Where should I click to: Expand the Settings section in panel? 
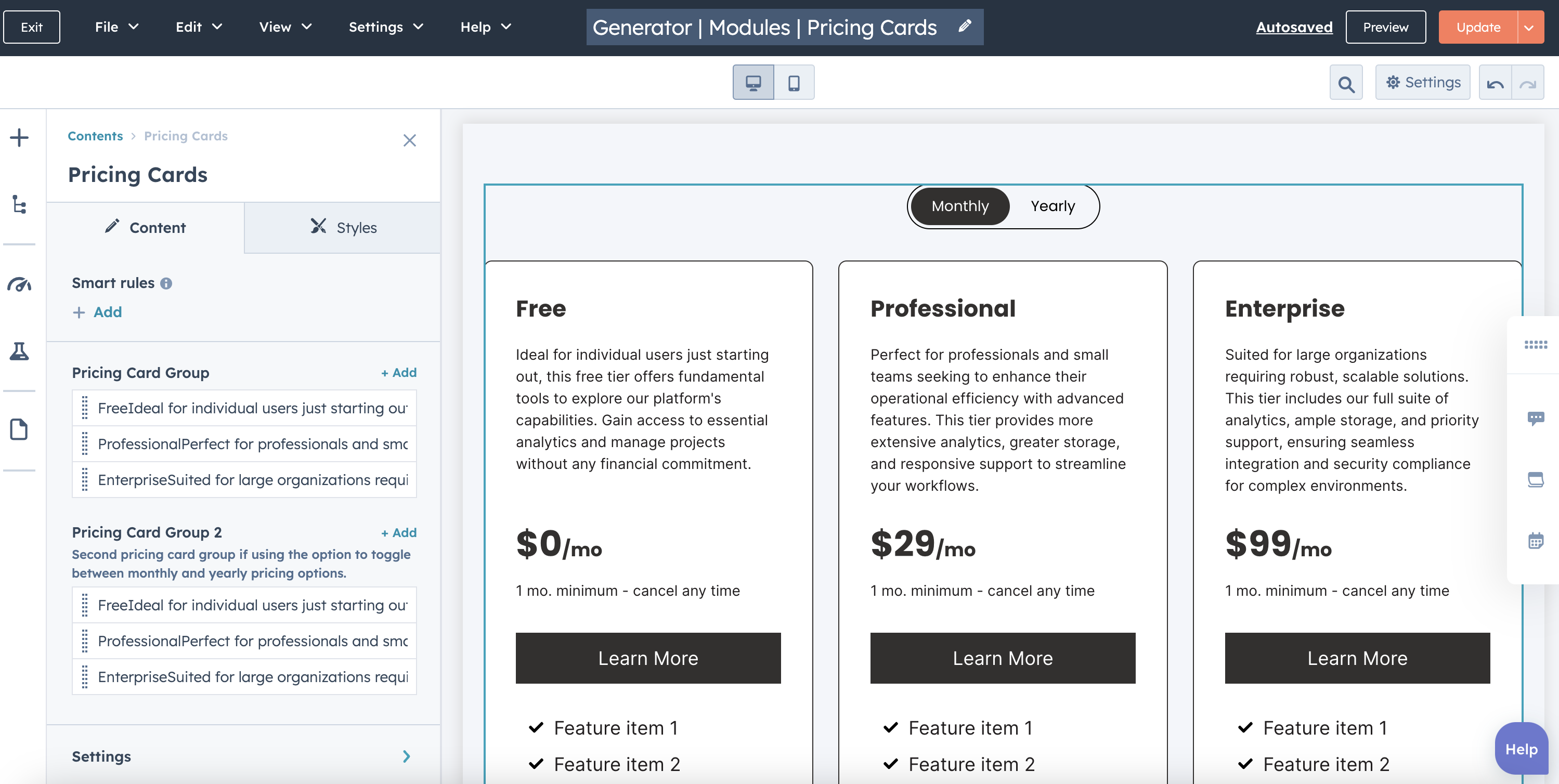click(x=243, y=756)
